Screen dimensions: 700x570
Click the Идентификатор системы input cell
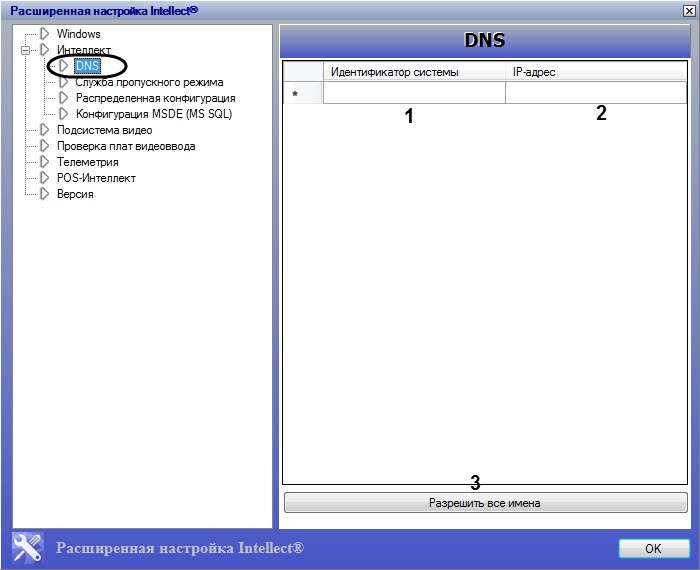click(x=414, y=93)
